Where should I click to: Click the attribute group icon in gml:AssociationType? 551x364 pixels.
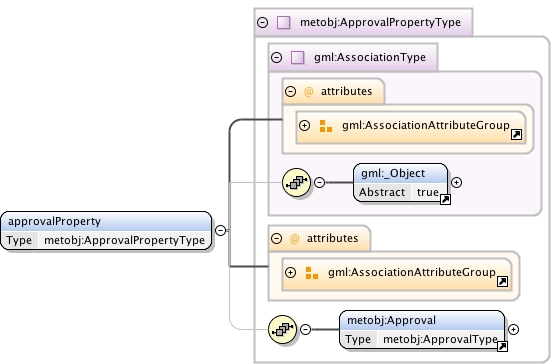coord(326,126)
